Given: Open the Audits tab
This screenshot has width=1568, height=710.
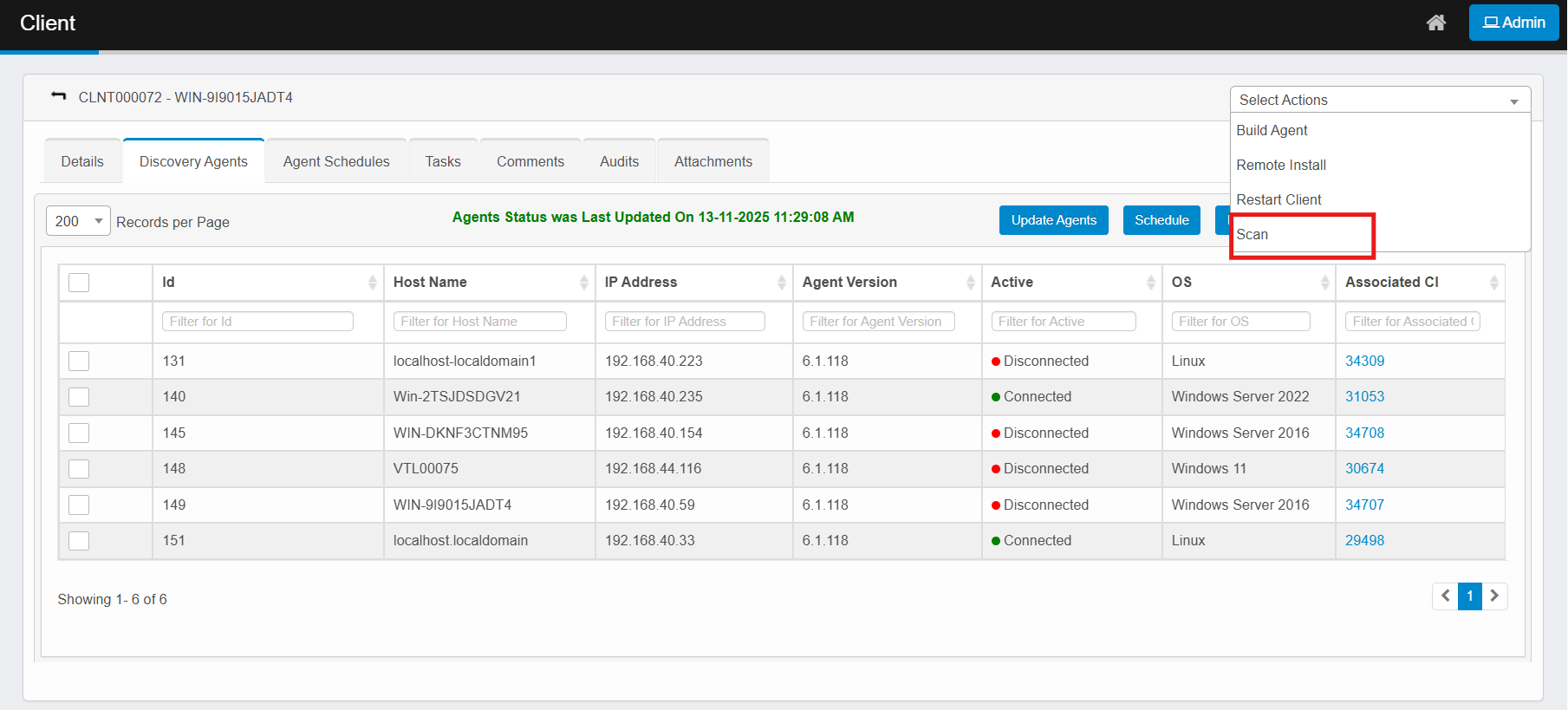Looking at the screenshot, I should click(619, 162).
